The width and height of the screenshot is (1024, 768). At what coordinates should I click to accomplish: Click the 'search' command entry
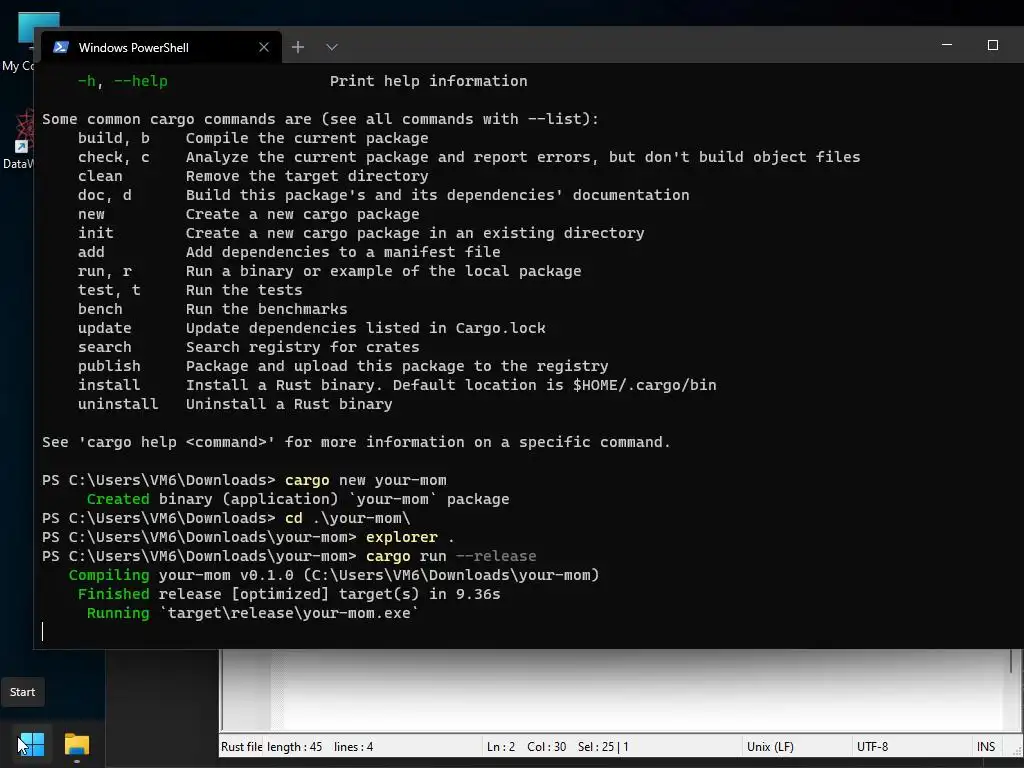(x=104, y=347)
